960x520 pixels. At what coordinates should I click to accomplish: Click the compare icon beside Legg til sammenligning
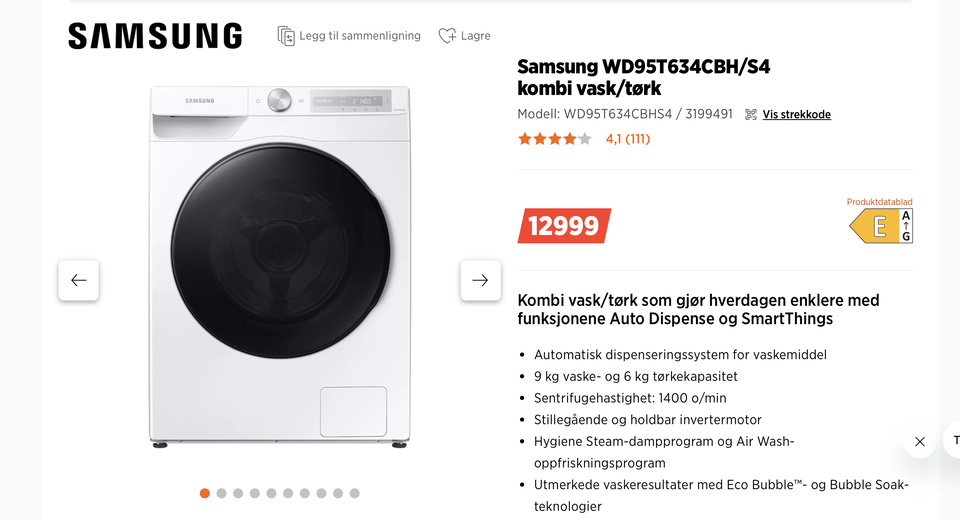point(286,36)
